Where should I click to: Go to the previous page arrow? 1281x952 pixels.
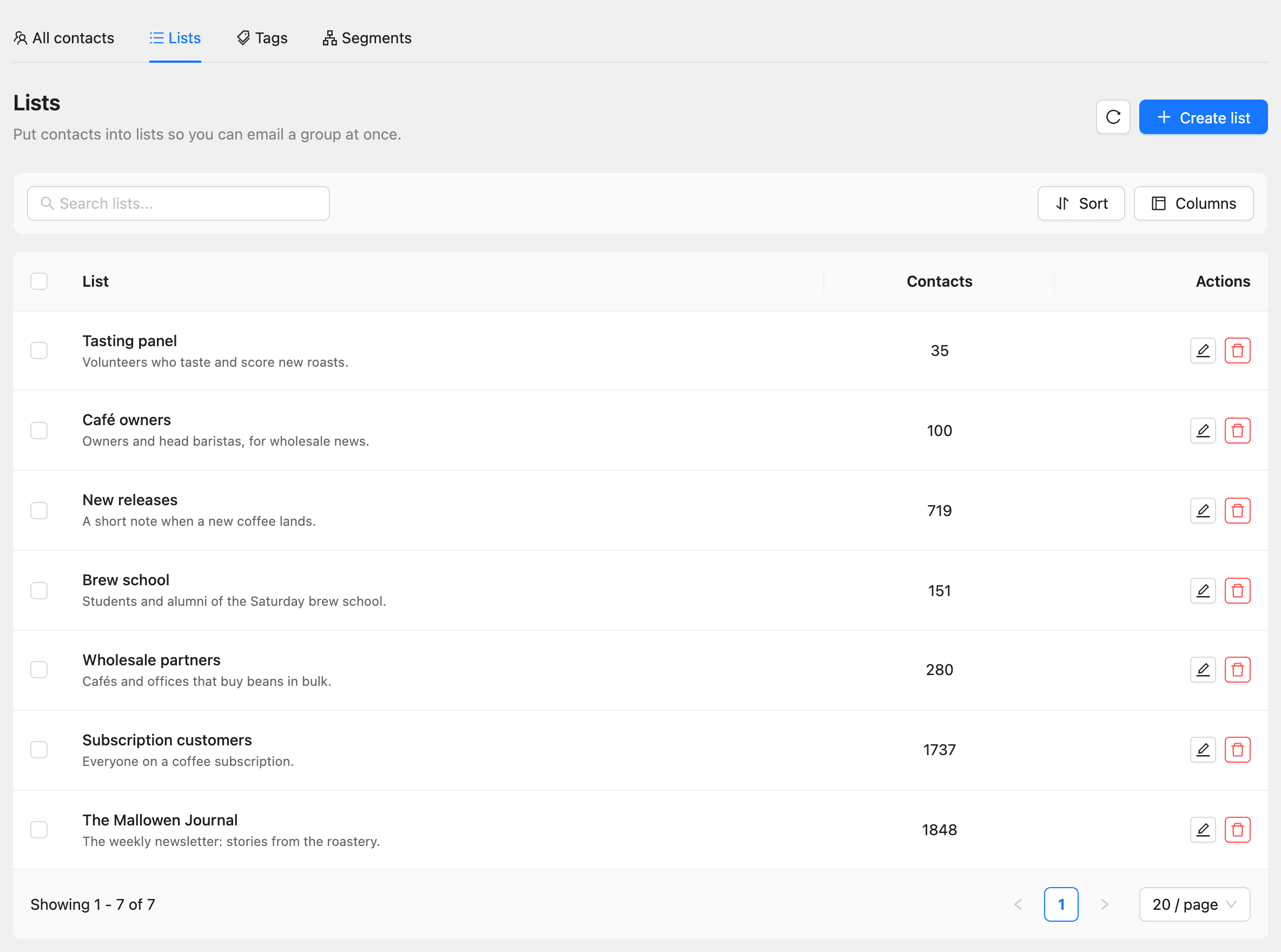pos(1018,904)
